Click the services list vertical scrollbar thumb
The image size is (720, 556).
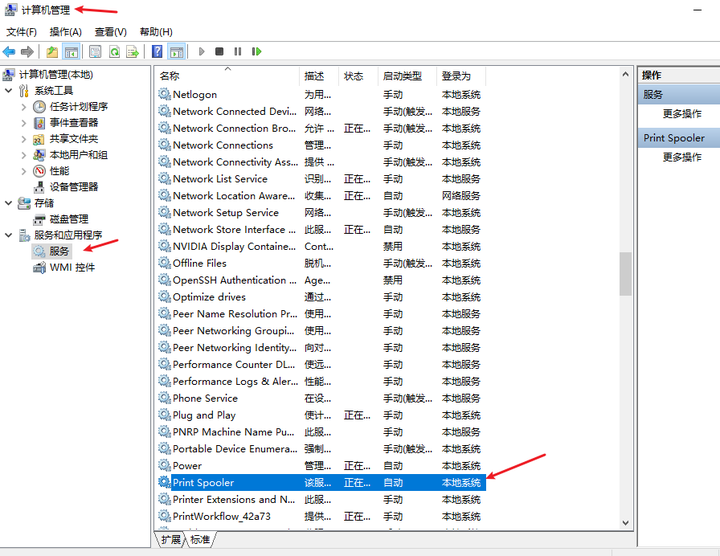[626, 273]
